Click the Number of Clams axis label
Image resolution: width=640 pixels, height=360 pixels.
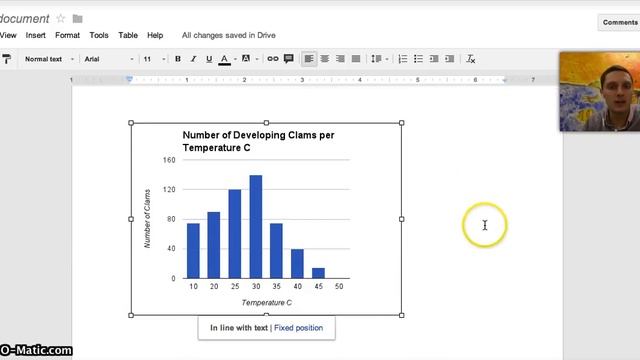click(x=147, y=218)
